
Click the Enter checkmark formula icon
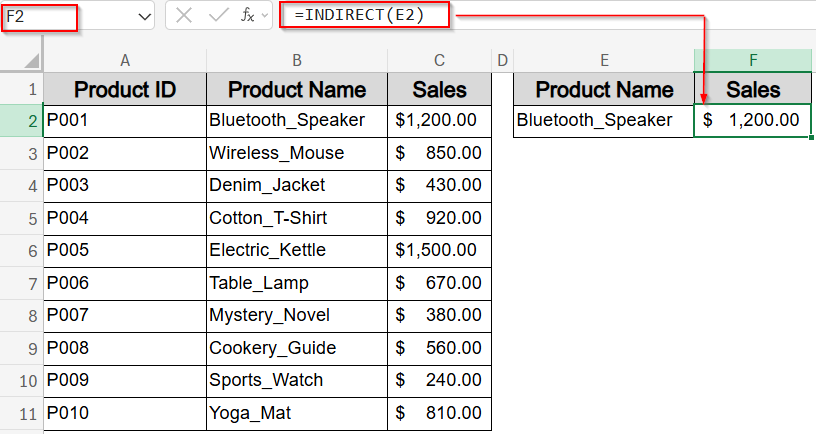[218, 15]
